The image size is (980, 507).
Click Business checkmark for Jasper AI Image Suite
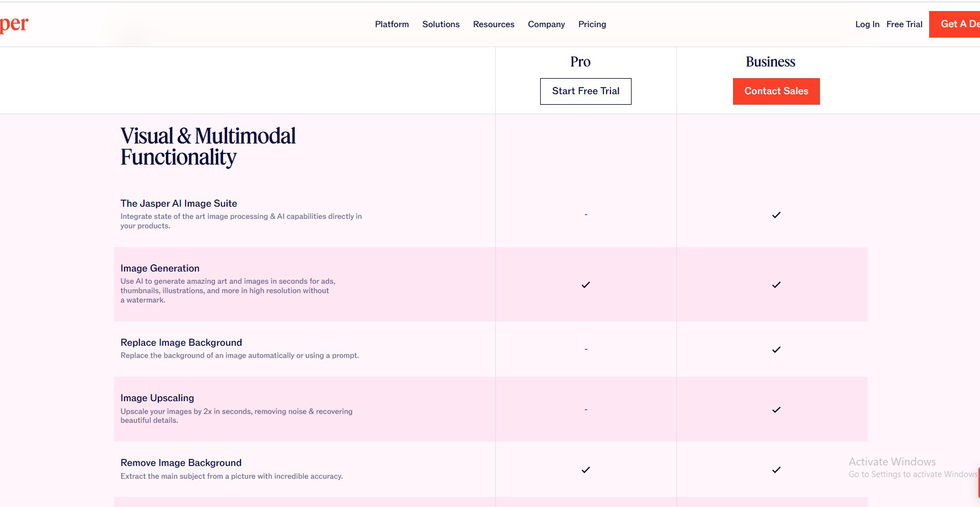[776, 215]
